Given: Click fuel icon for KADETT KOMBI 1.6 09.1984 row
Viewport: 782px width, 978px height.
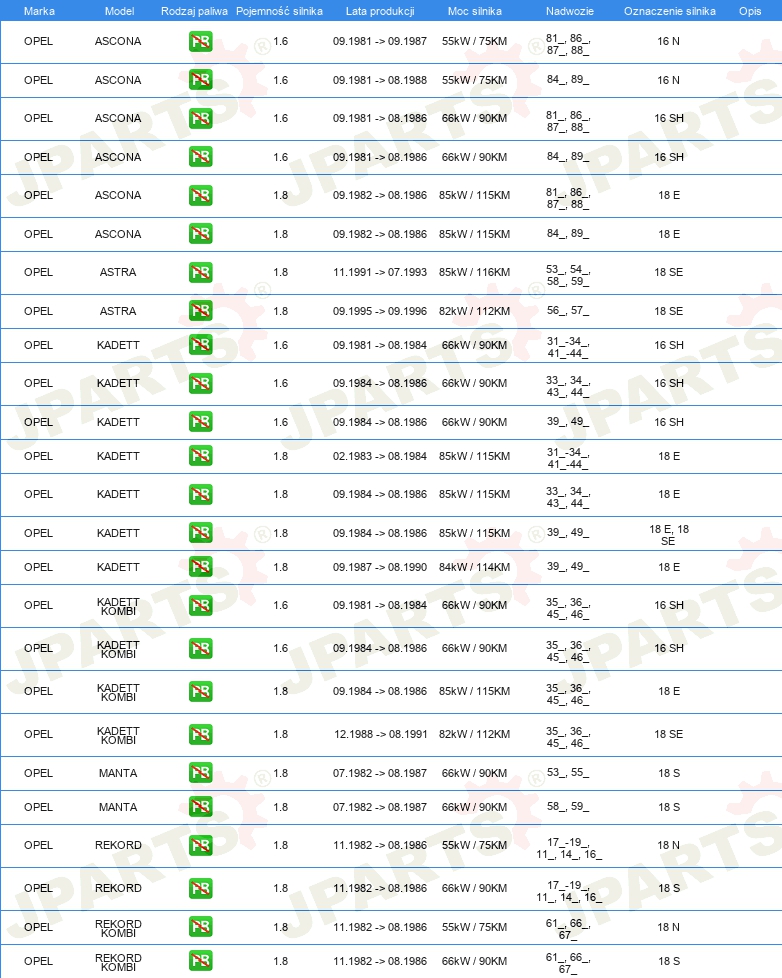Looking at the screenshot, I should (x=200, y=649).
